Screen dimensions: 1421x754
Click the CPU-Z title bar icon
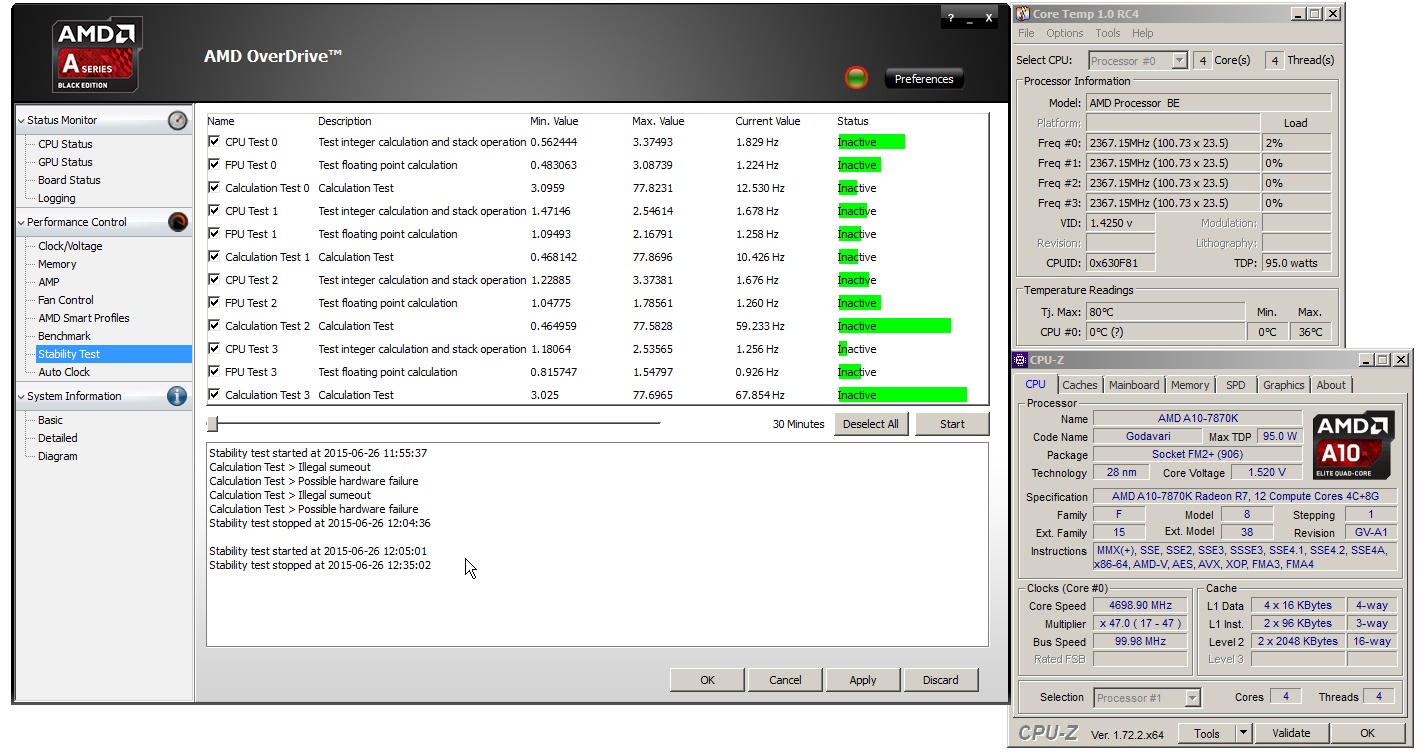1020,360
